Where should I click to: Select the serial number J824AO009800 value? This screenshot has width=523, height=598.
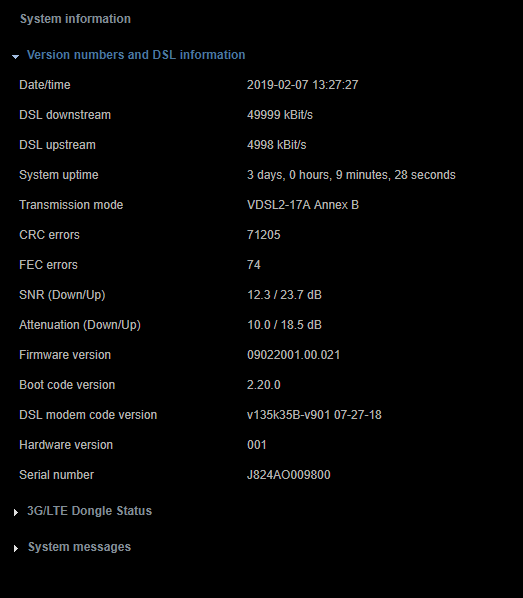[x=288, y=474]
